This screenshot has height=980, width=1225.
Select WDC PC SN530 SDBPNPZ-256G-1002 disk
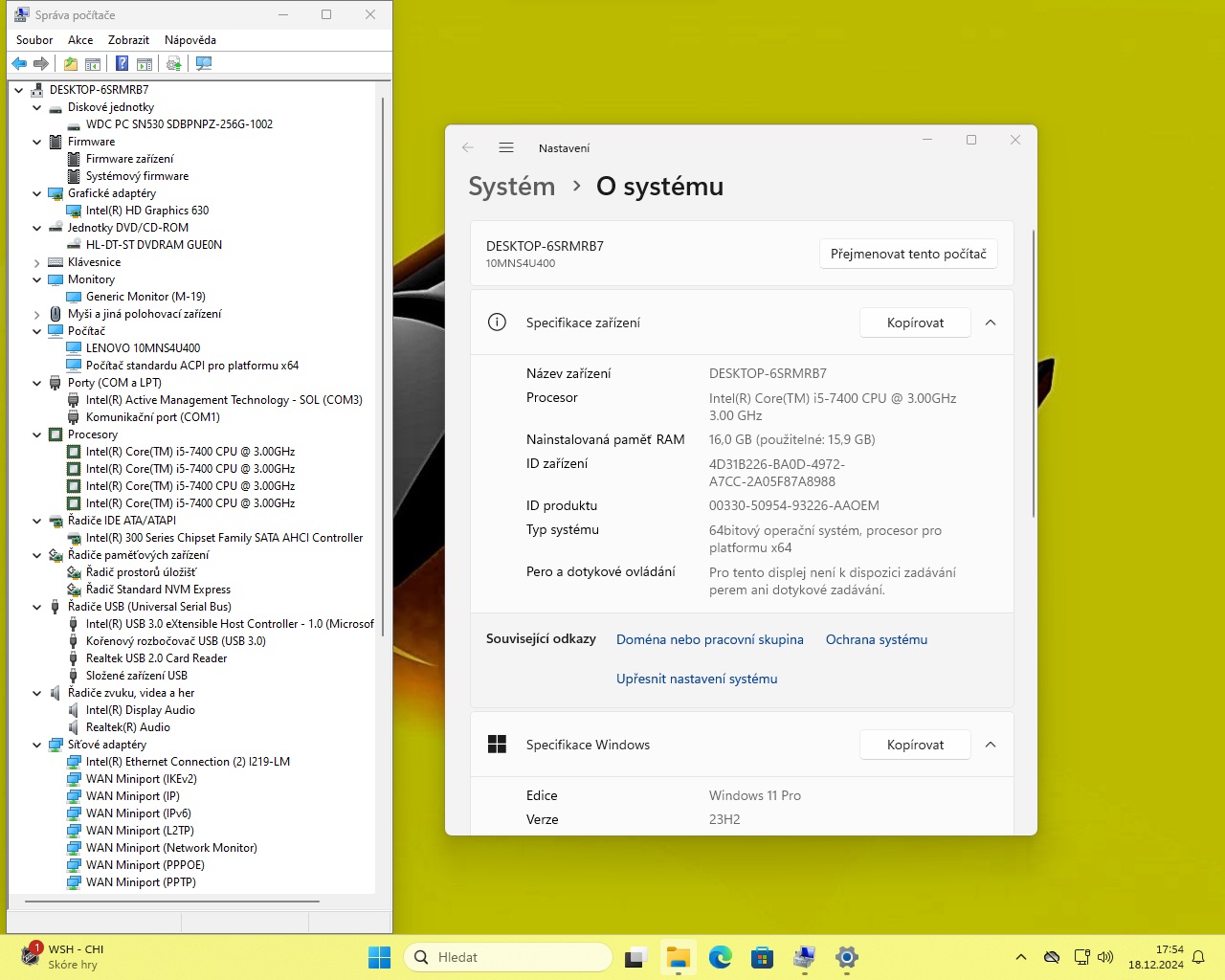pos(179,124)
